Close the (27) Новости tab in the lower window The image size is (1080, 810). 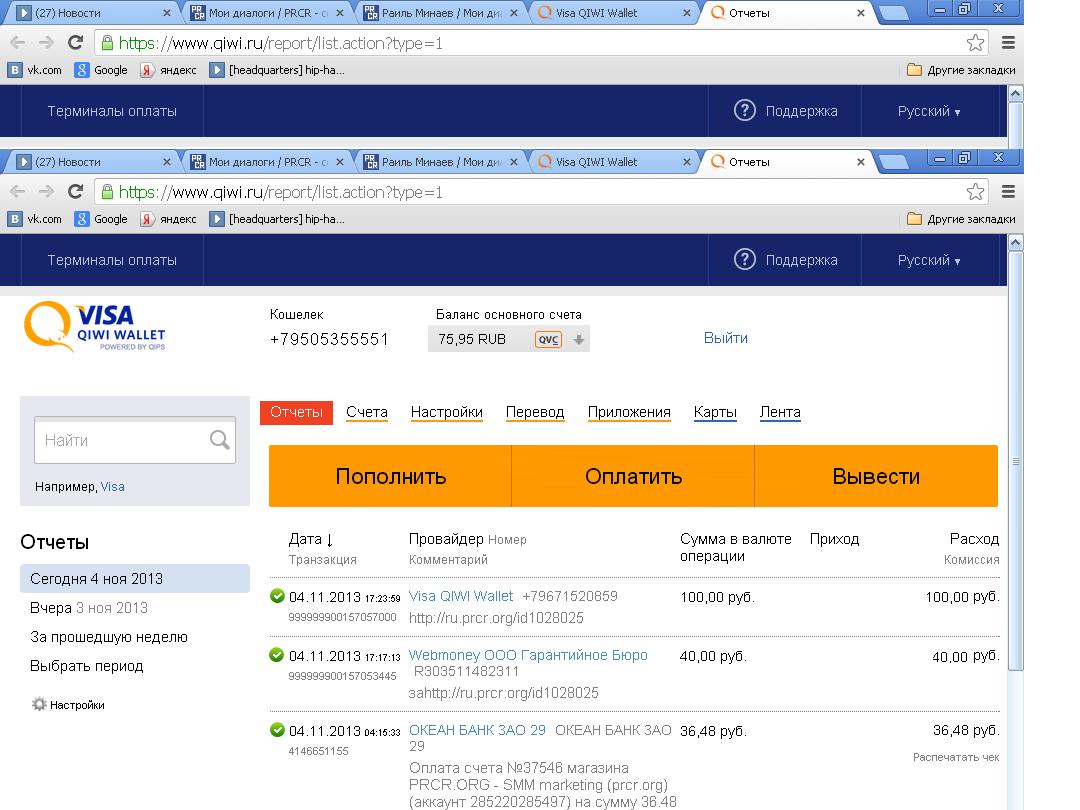(167, 162)
